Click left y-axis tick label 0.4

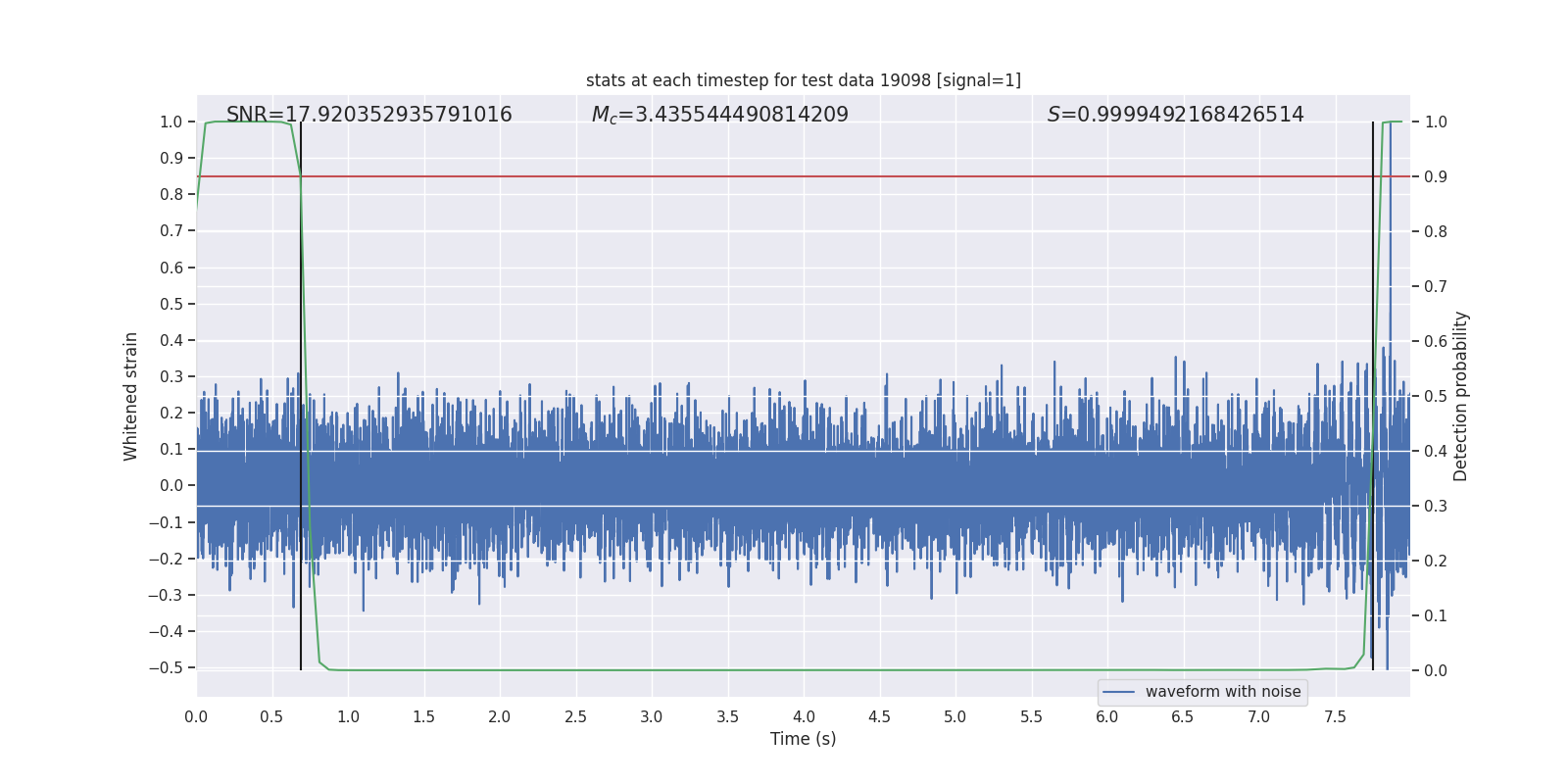[171, 341]
